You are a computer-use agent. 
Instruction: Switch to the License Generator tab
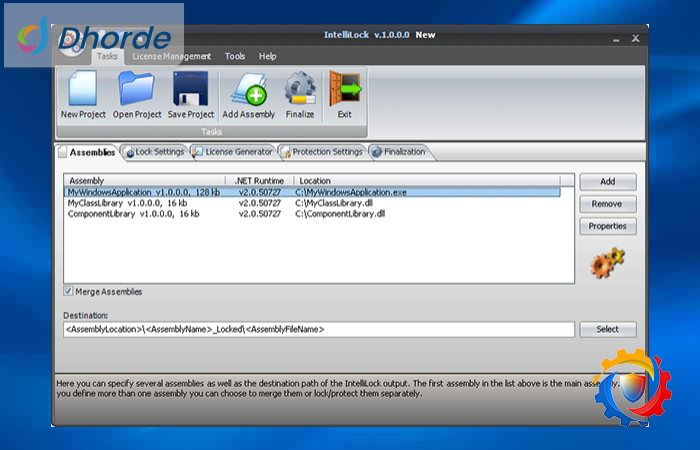click(232, 152)
